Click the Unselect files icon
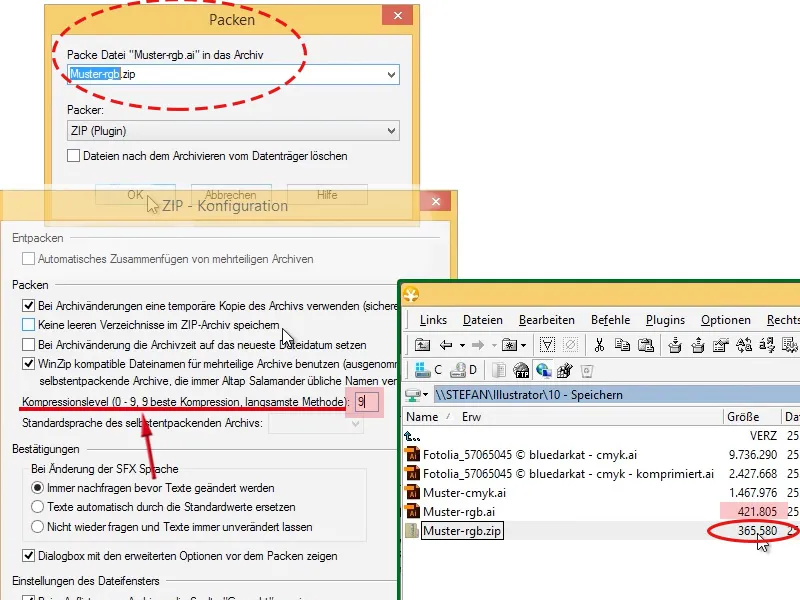This screenshot has height=600, width=800. point(570,345)
